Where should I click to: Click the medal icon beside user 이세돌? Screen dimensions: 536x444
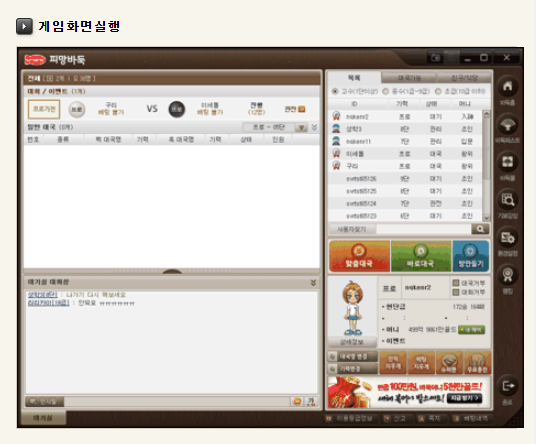point(336,153)
